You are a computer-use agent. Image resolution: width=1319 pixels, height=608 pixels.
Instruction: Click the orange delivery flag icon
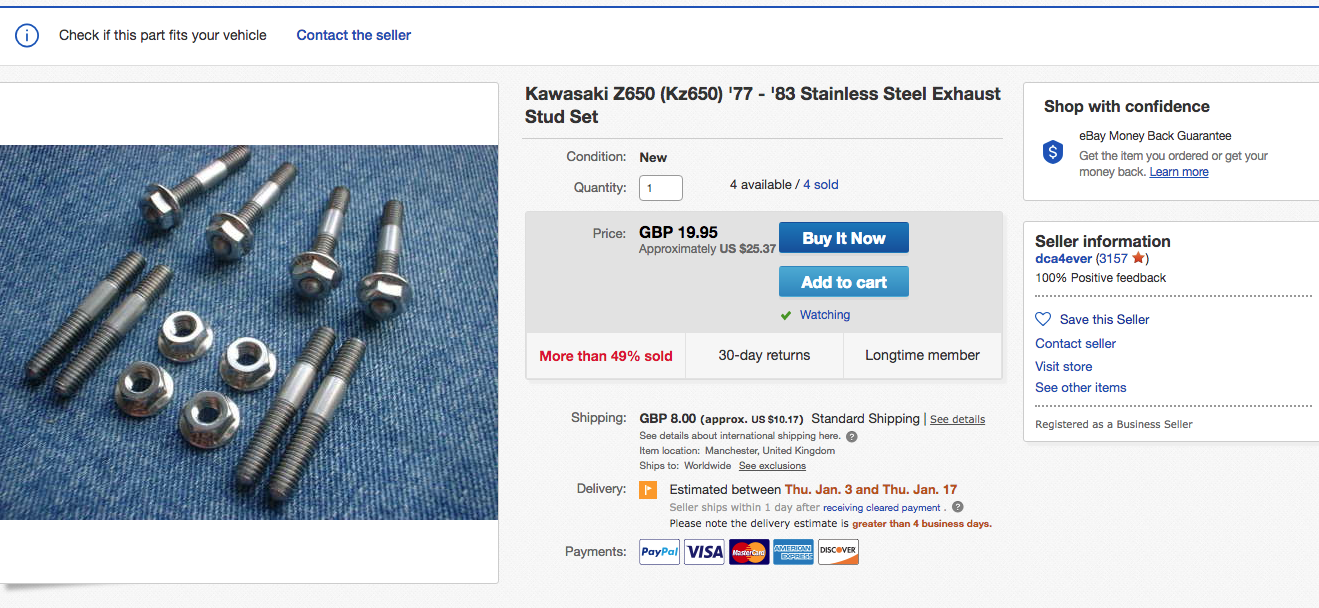click(x=648, y=490)
